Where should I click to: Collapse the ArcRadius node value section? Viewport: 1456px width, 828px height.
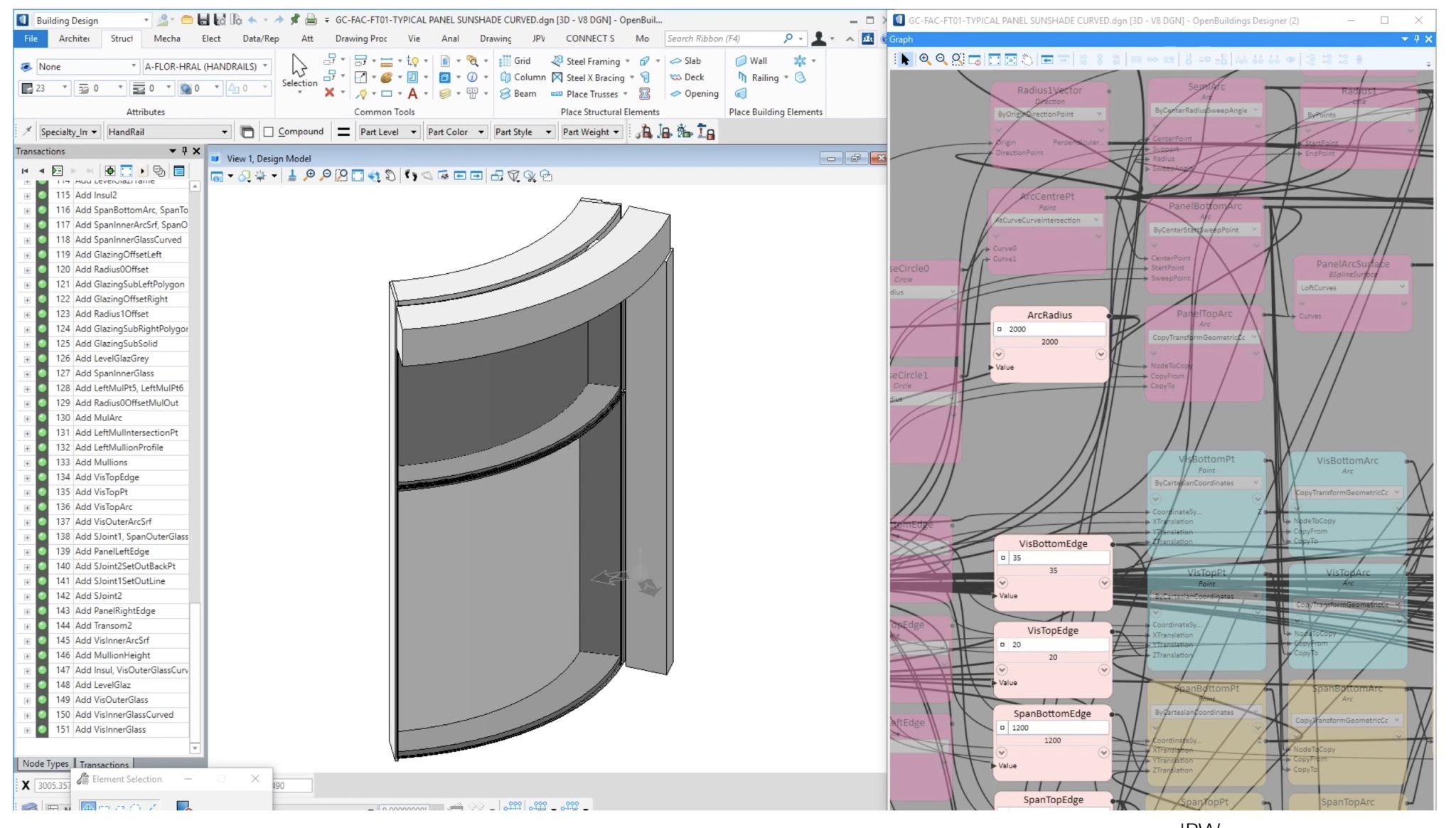pyautogui.click(x=1000, y=355)
